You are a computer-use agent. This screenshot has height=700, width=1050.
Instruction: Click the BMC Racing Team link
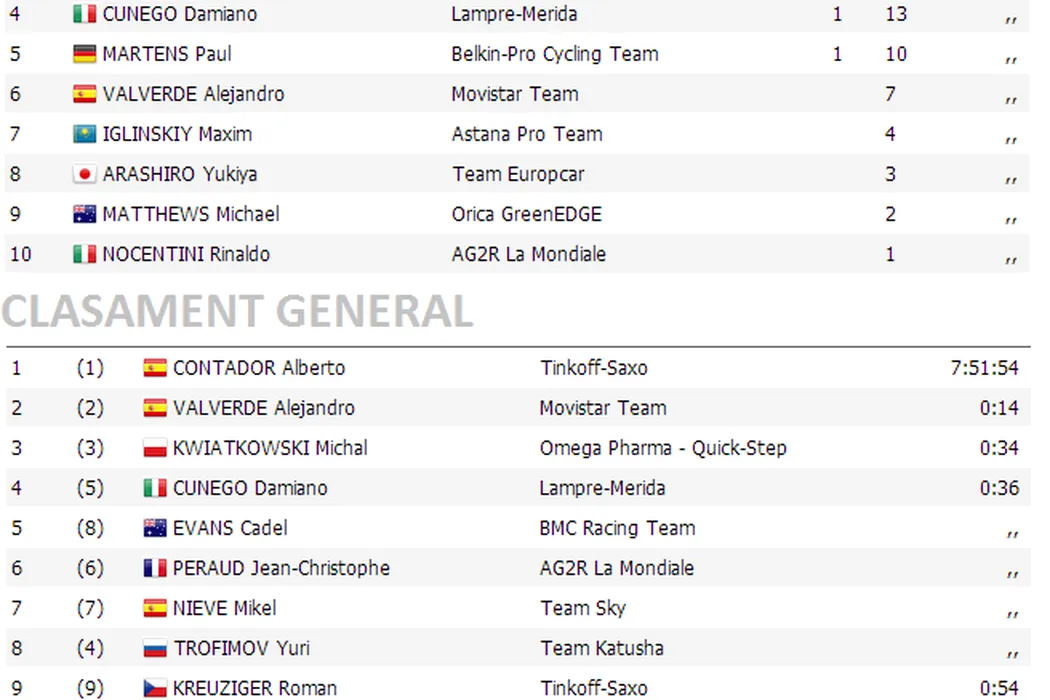[x=617, y=528]
